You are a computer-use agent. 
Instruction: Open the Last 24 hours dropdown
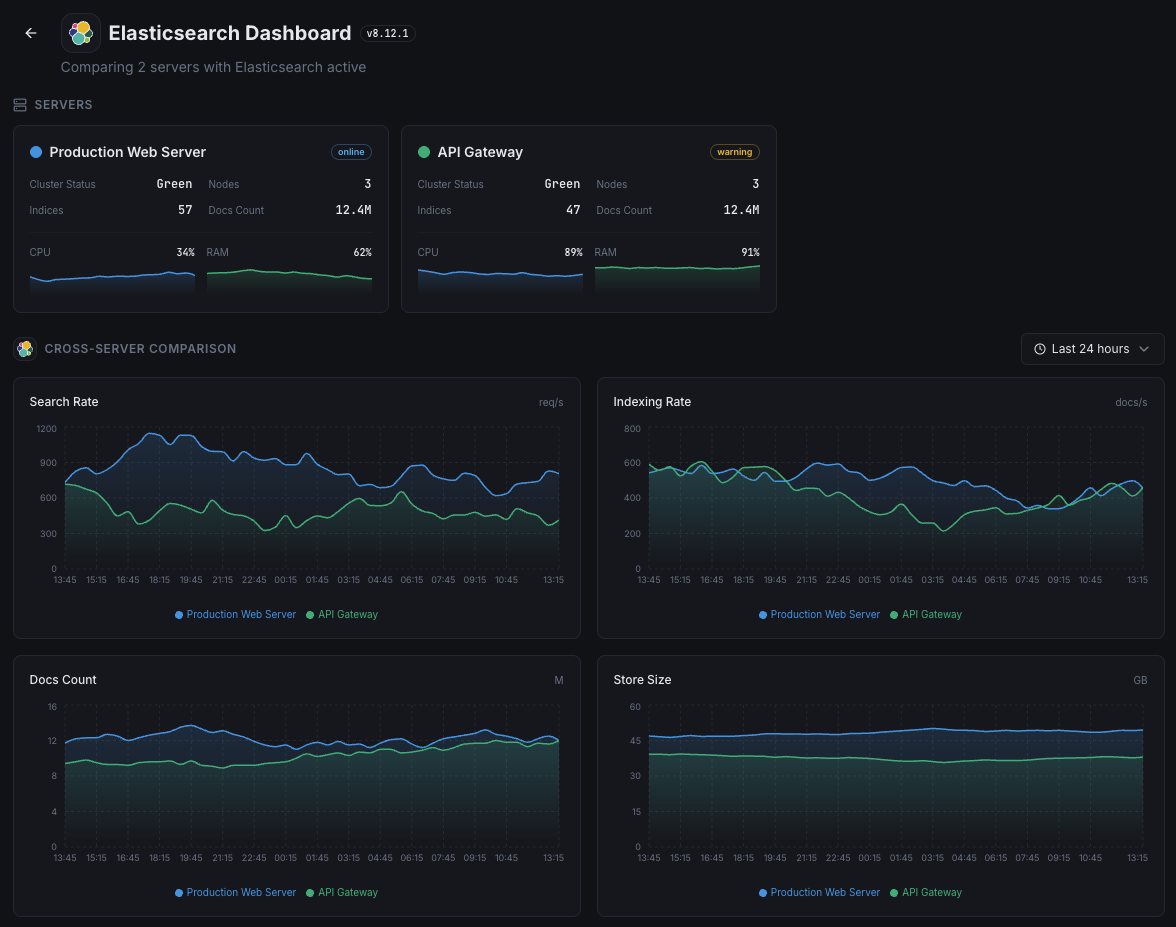click(1092, 349)
